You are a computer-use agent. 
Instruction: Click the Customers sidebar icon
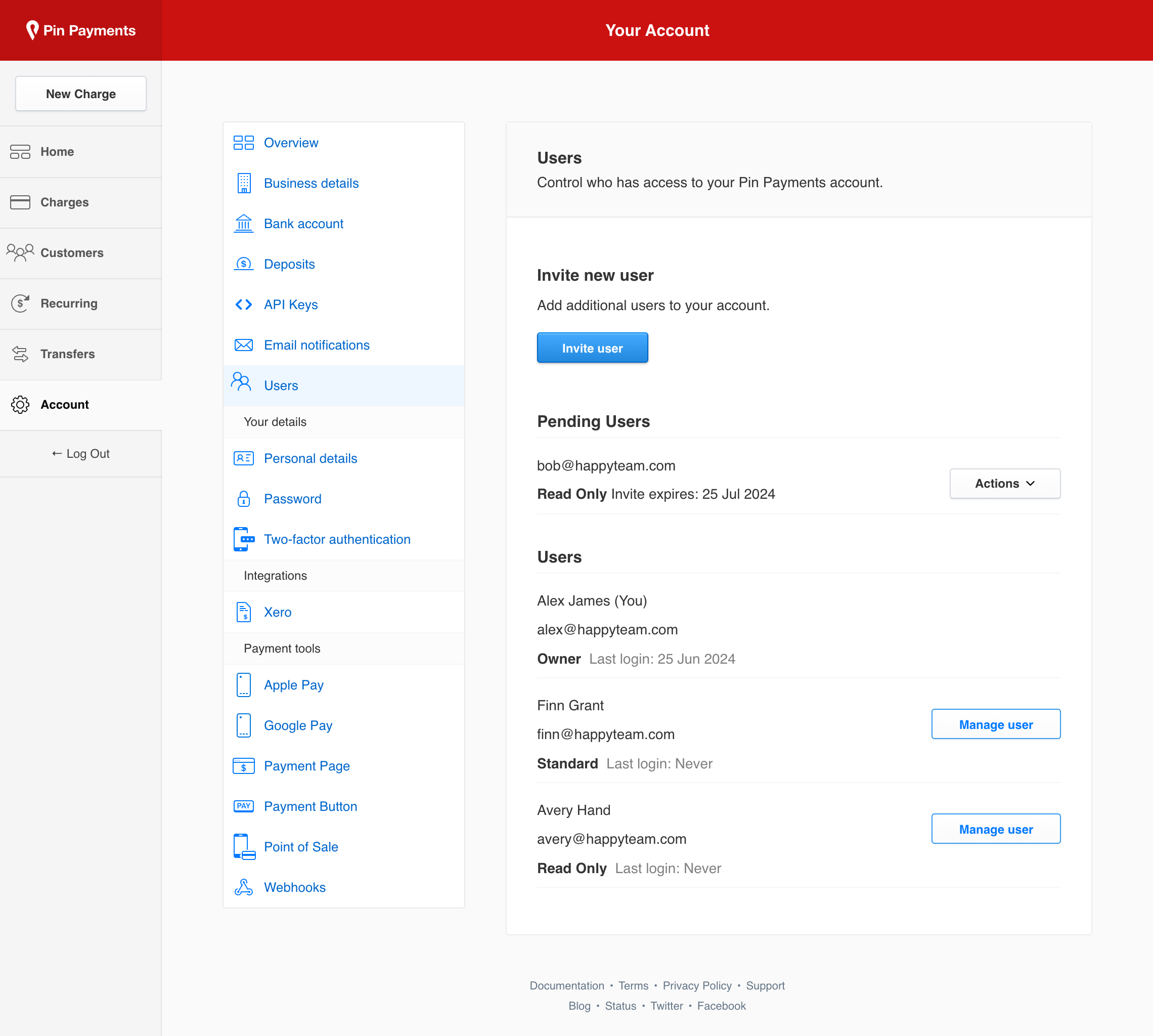pos(20,252)
